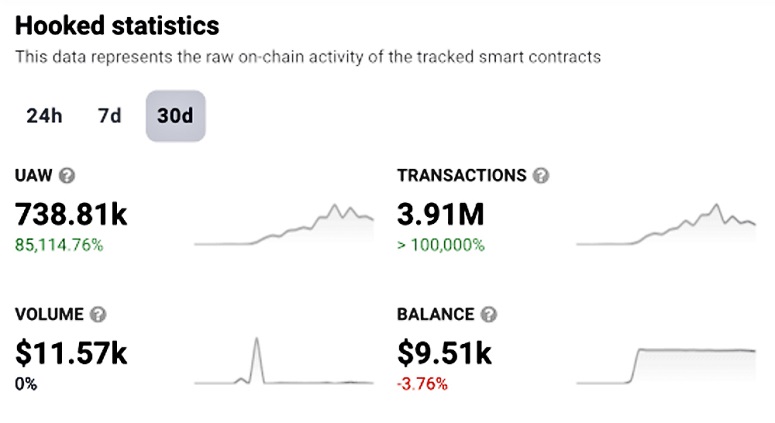Screen dimensions: 775x423
Task: Click the red -3.76% balance change
Action: point(422,384)
